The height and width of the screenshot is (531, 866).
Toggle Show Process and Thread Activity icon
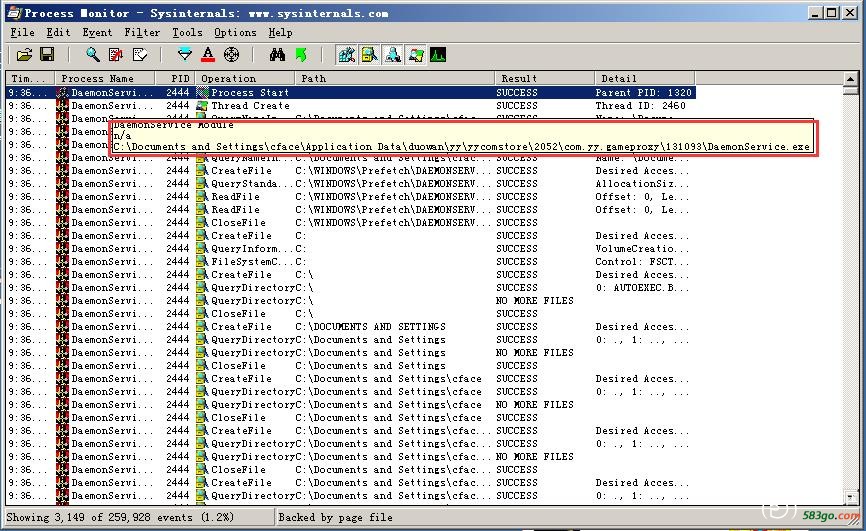tap(416, 55)
